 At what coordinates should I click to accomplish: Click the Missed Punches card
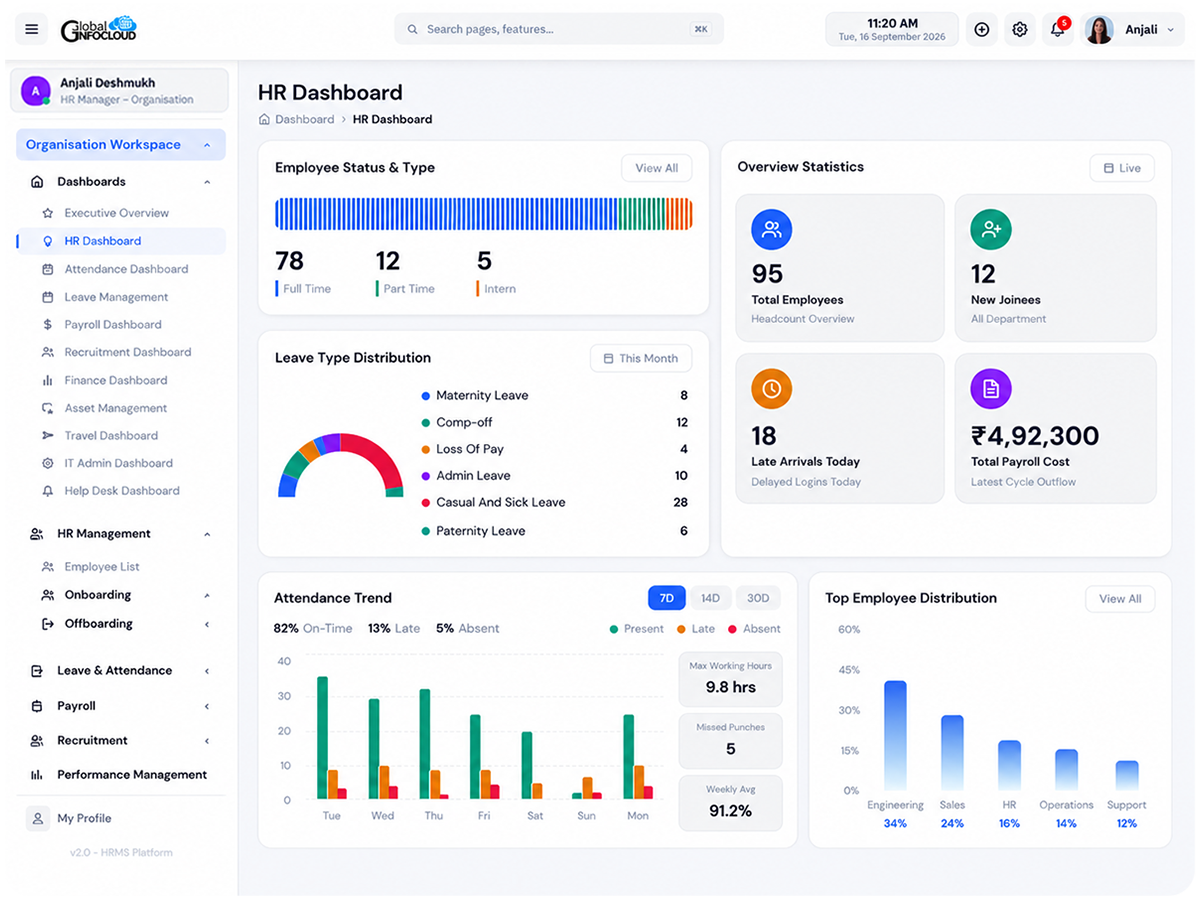pos(730,741)
